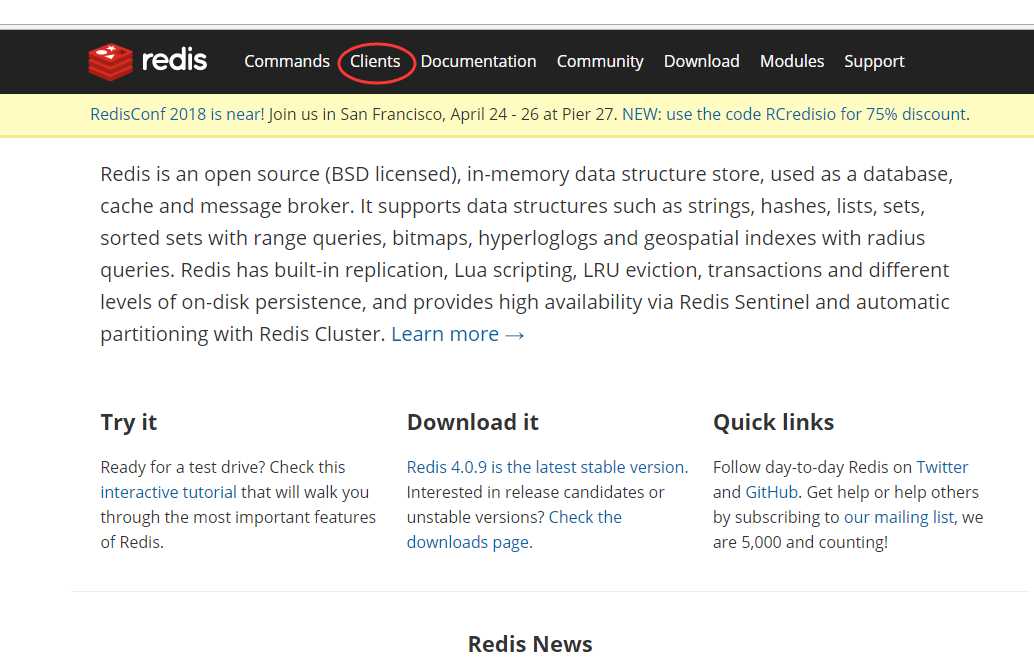
Task: Click the 'are 5,000 and counting!' text
Action: 801,542
